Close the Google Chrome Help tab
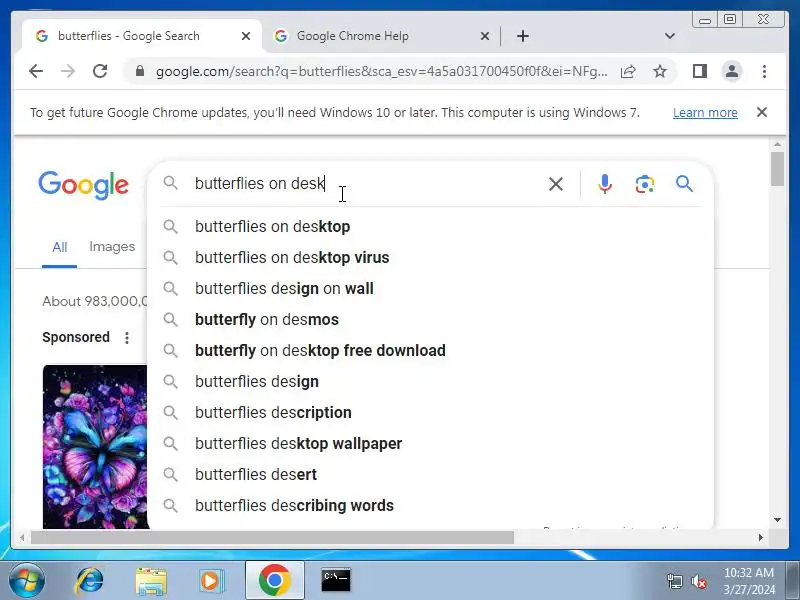800x600 pixels. [x=485, y=36]
